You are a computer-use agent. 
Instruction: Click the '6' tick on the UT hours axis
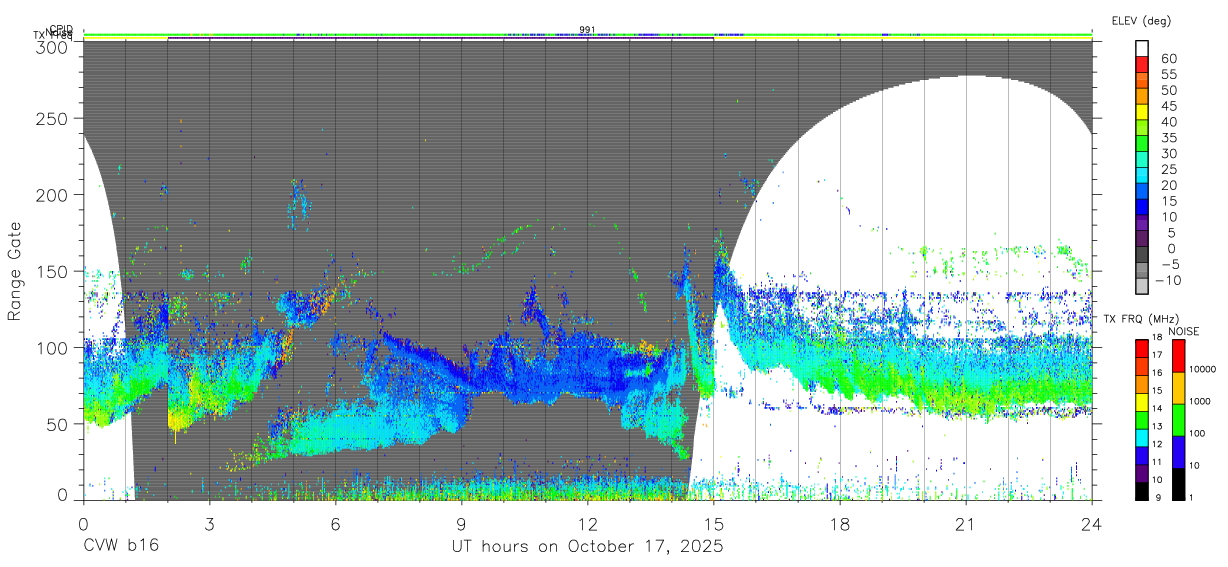tap(335, 523)
